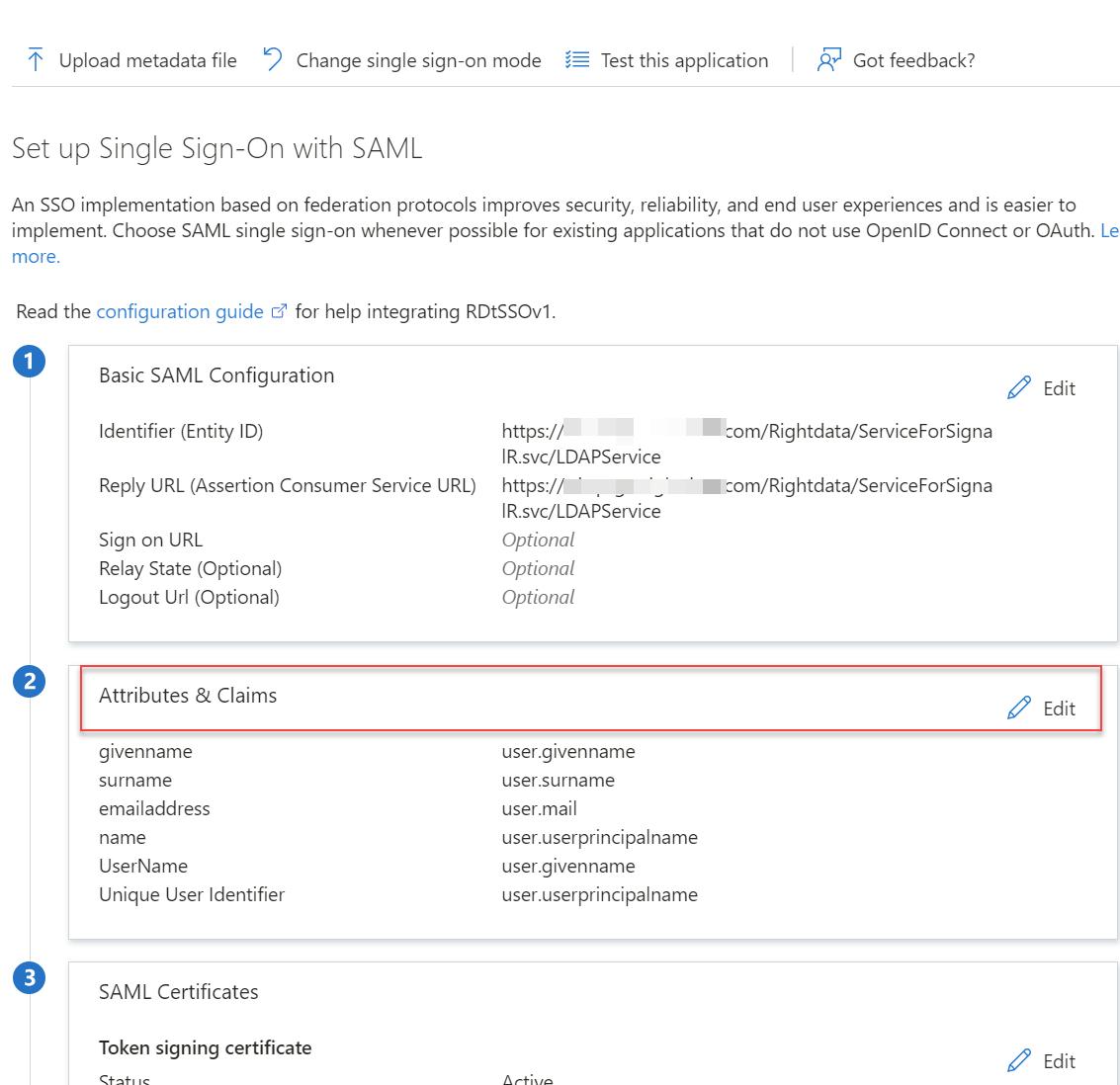Click the Relay State (Optional) label
The image size is (1120, 1085).
(190, 569)
